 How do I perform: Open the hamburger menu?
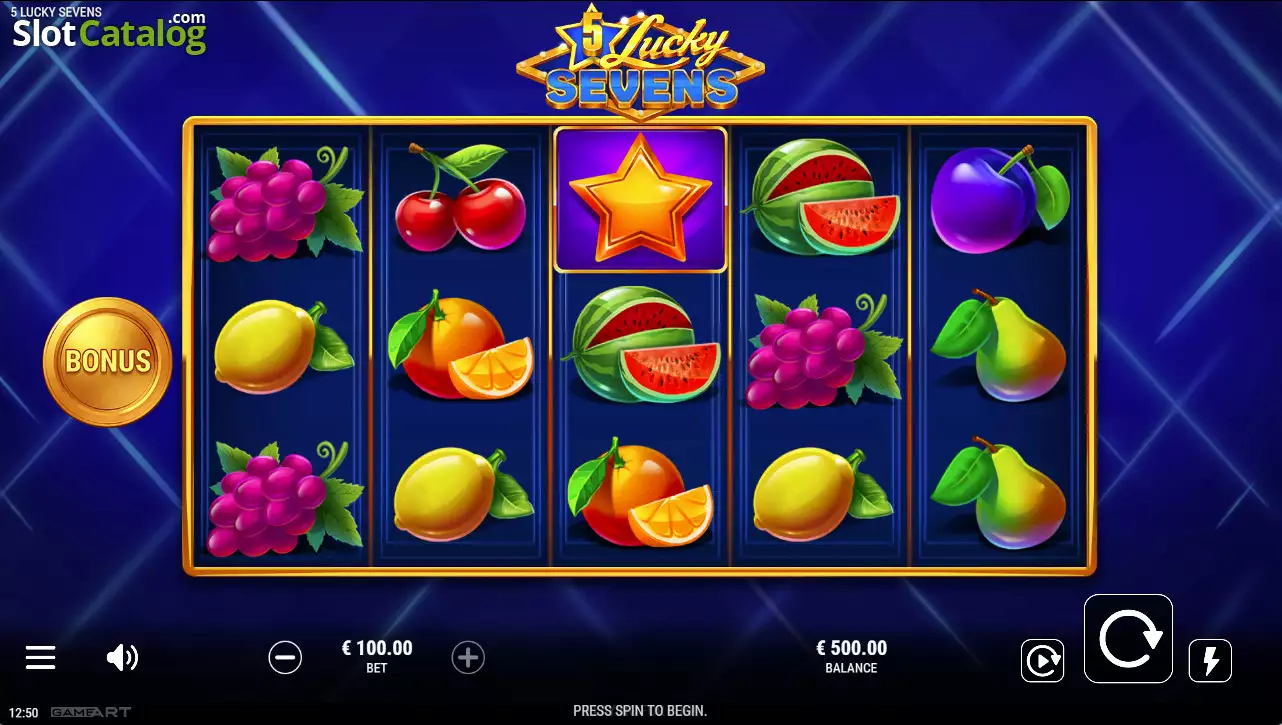click(40, 657)
